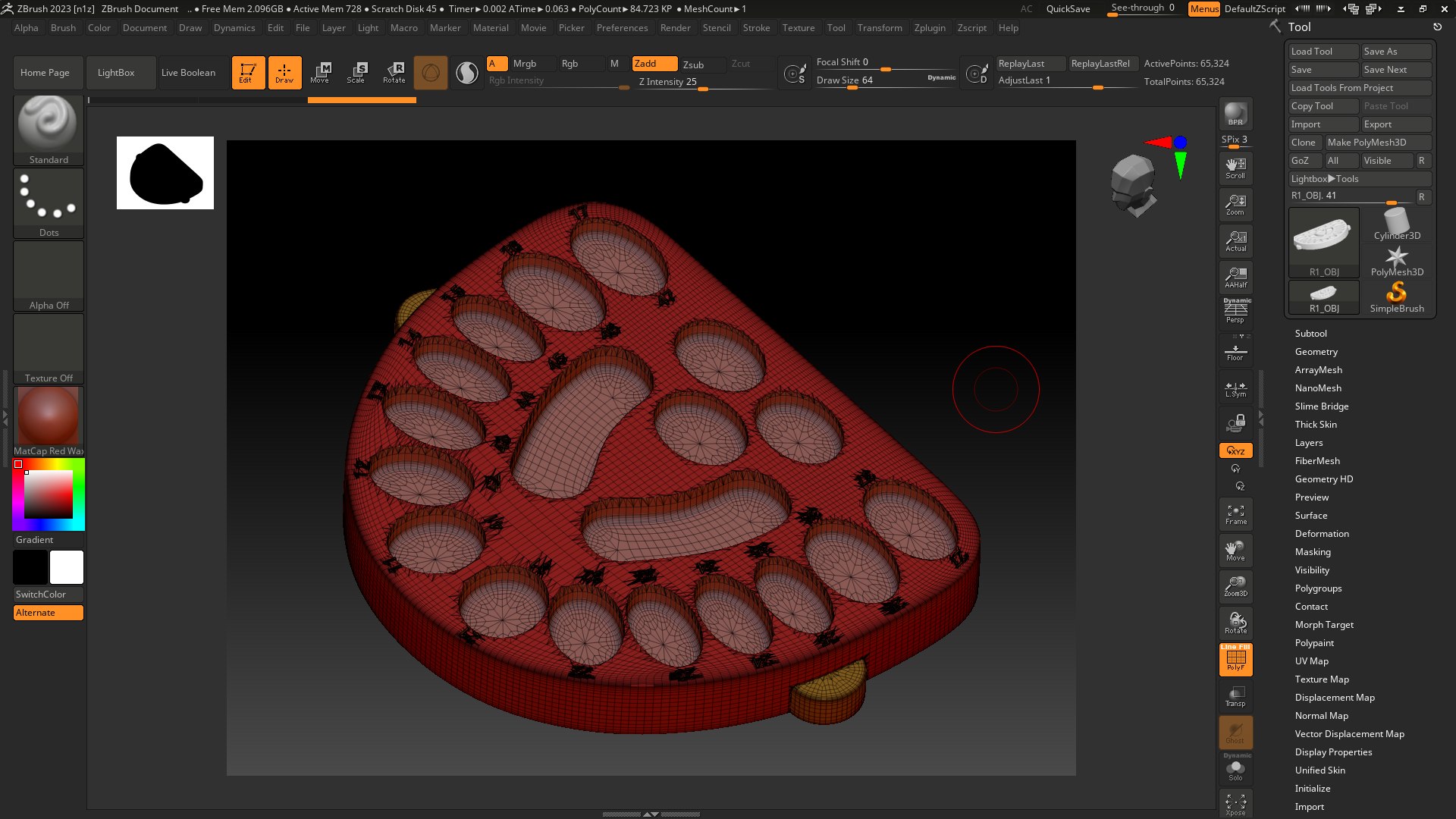
Task: Expand the Polygroups section
Action: point(1318,588)
